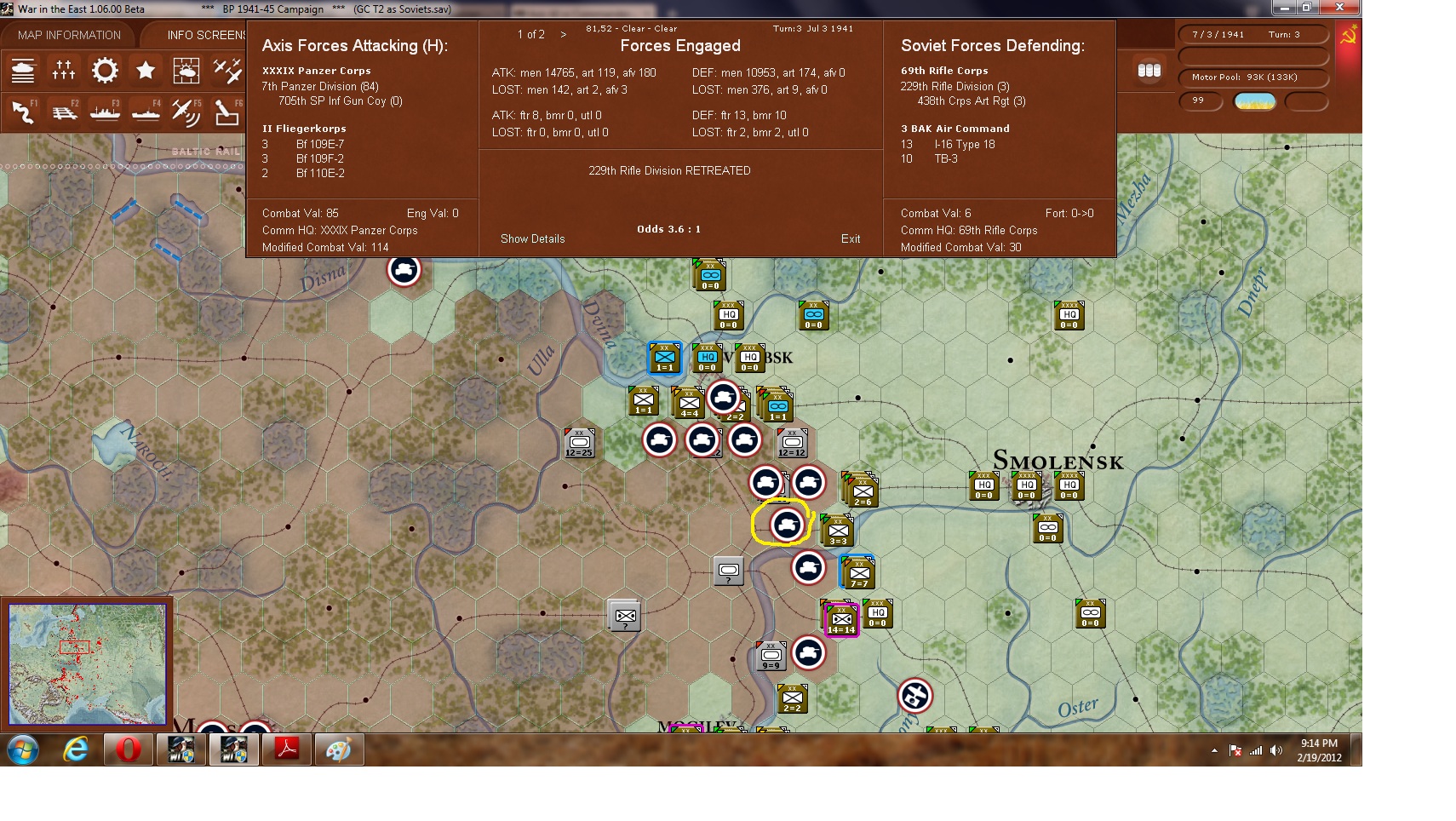Click the admin points value 99
The width and height of the screenshot is (1456, 821).
coord(1201,100)
